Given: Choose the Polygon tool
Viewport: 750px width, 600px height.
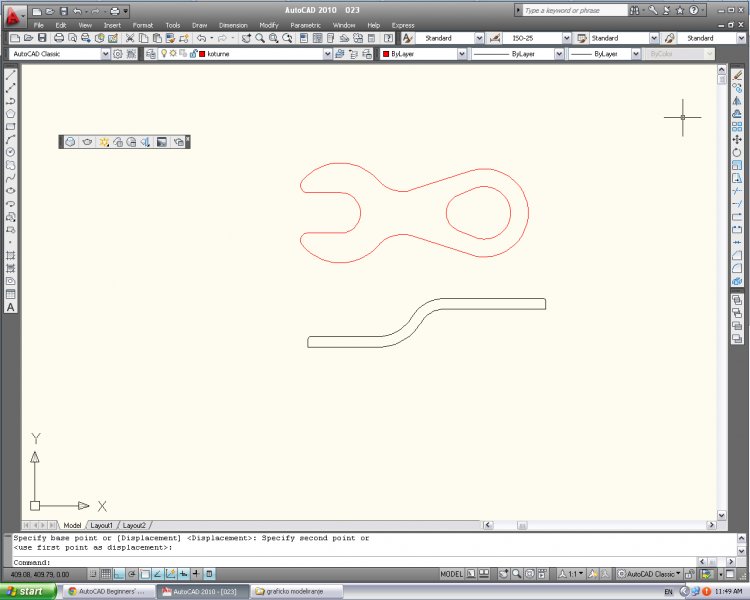Looking at the screenshot, I should pyautogui.click(x=11, y=114).
